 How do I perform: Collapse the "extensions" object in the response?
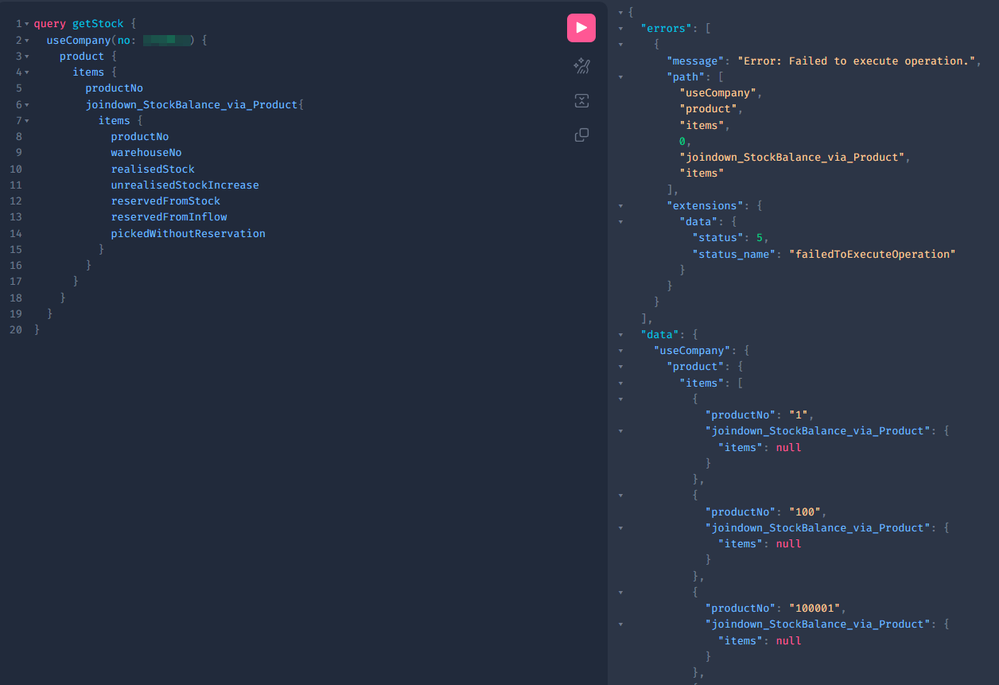621,206
